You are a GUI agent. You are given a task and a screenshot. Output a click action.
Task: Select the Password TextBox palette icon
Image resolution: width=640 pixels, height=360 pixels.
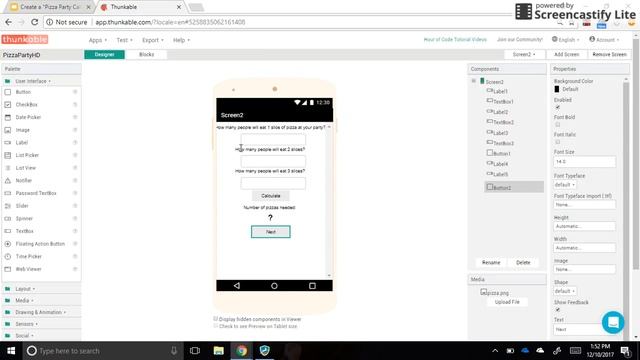[x=8, y=193]
